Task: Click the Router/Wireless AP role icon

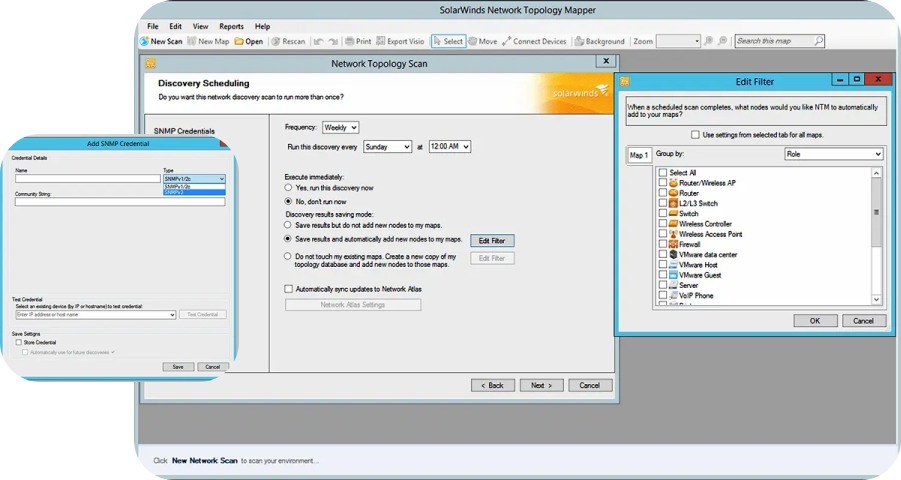Action: [673, 183]
